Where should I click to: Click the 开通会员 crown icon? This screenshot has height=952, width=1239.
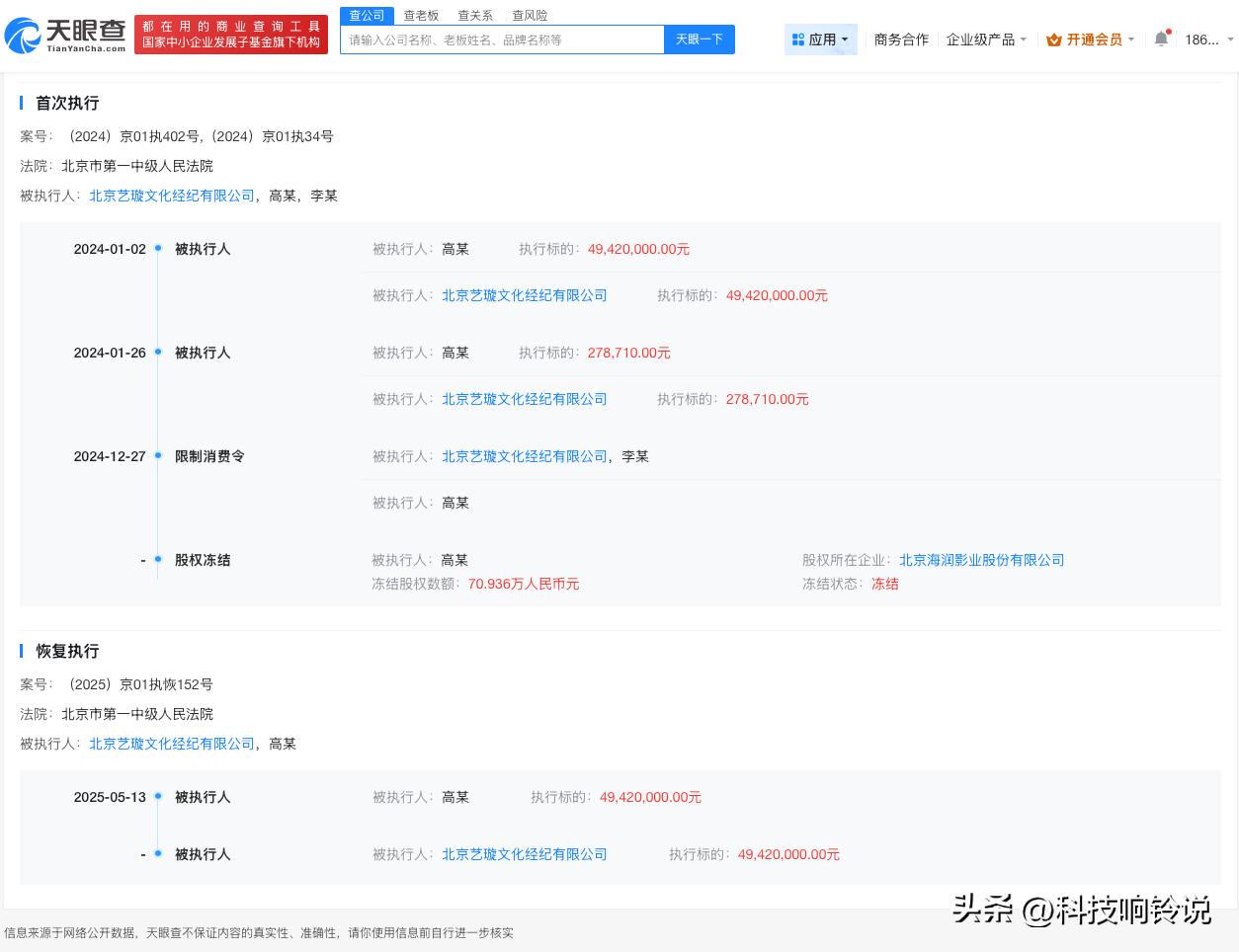pyautogui.click(x=1054, y=40)
